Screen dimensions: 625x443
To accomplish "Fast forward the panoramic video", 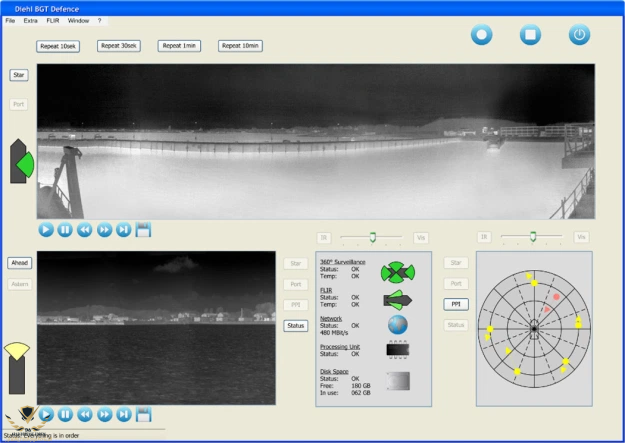I will [x=104, y=230].
